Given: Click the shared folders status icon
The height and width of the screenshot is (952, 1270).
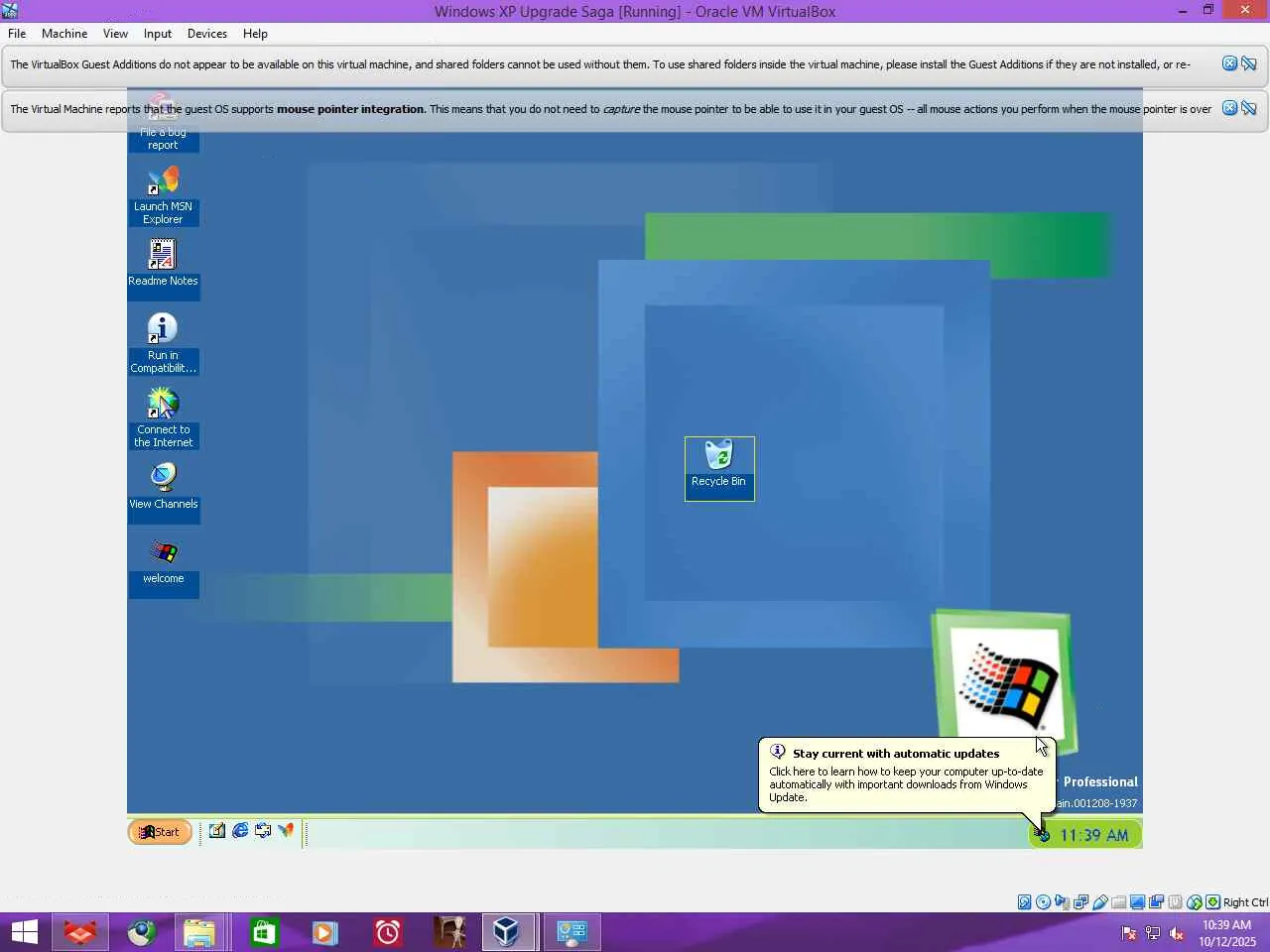Looking at the screenshot, I should coord(1119,902).
